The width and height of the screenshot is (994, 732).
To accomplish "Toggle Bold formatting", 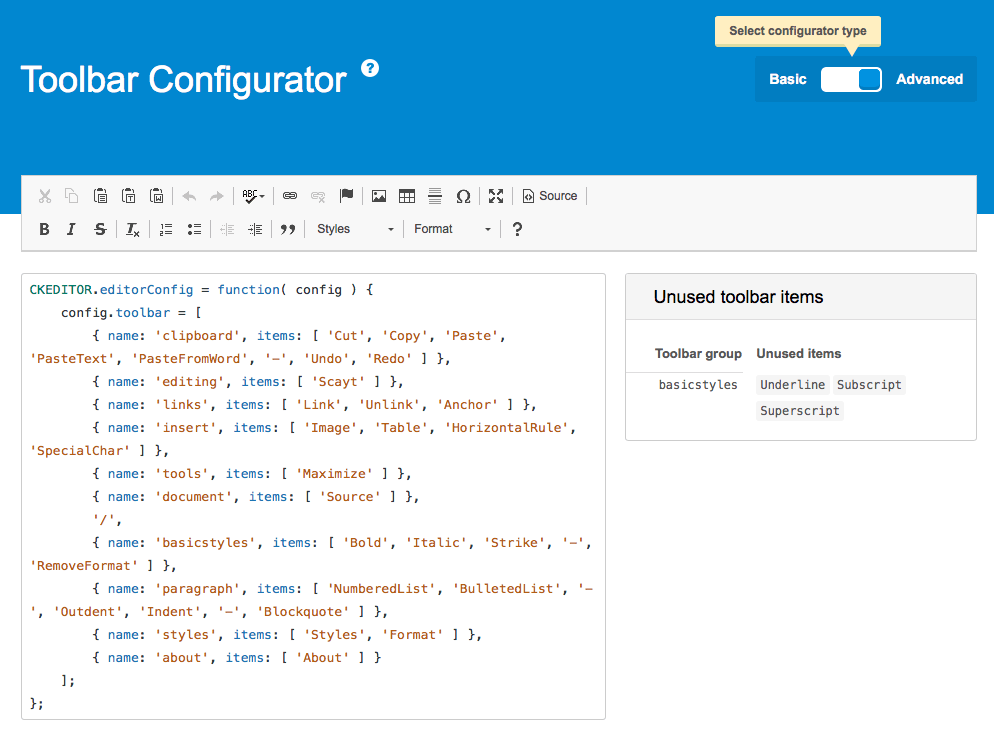I will [x=44, y=229].
